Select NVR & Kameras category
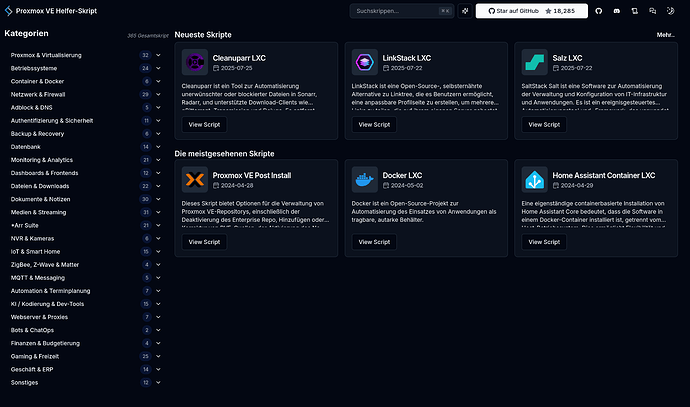Viewport: 690px width, 407px height. tap(32, 238)
